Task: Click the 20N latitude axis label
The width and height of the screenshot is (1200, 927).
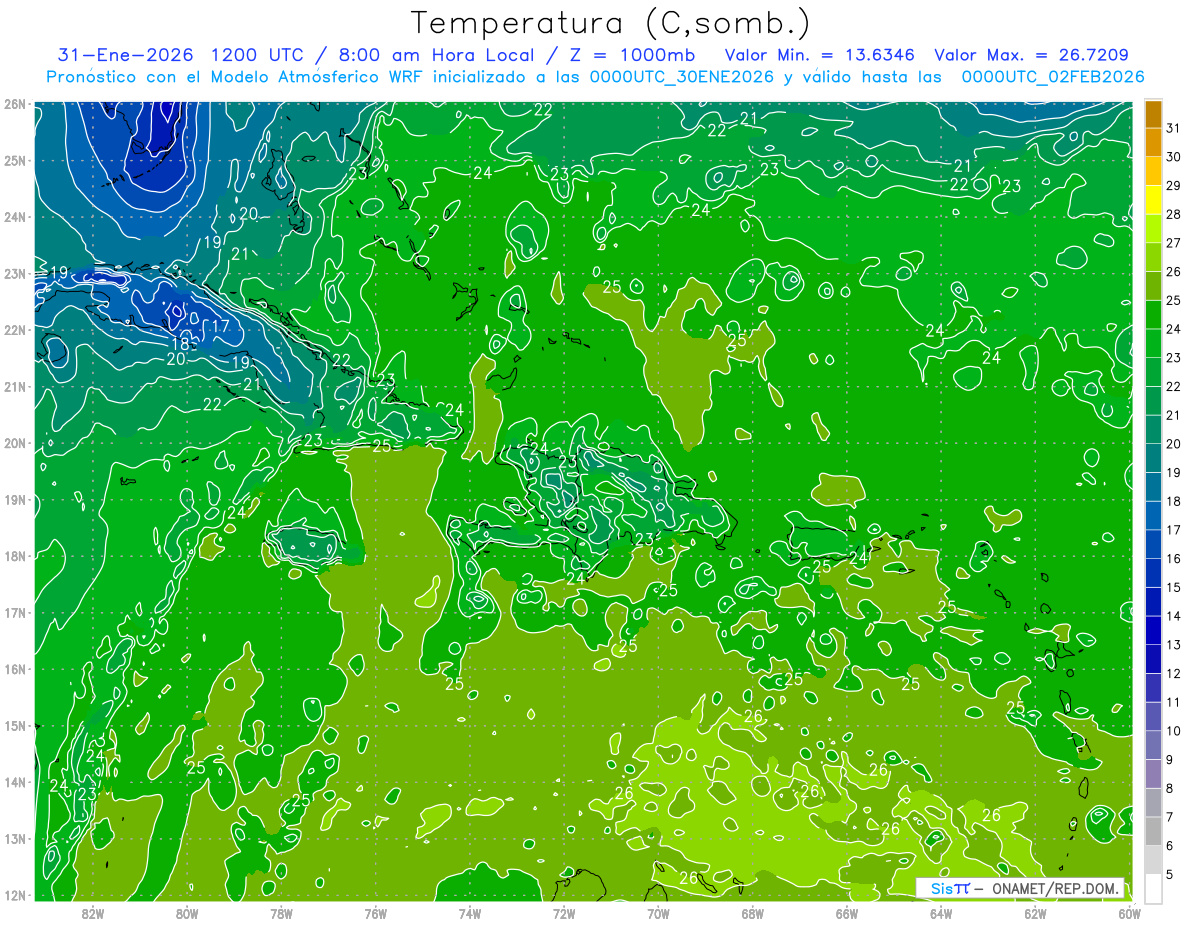Action: (14, 443)
